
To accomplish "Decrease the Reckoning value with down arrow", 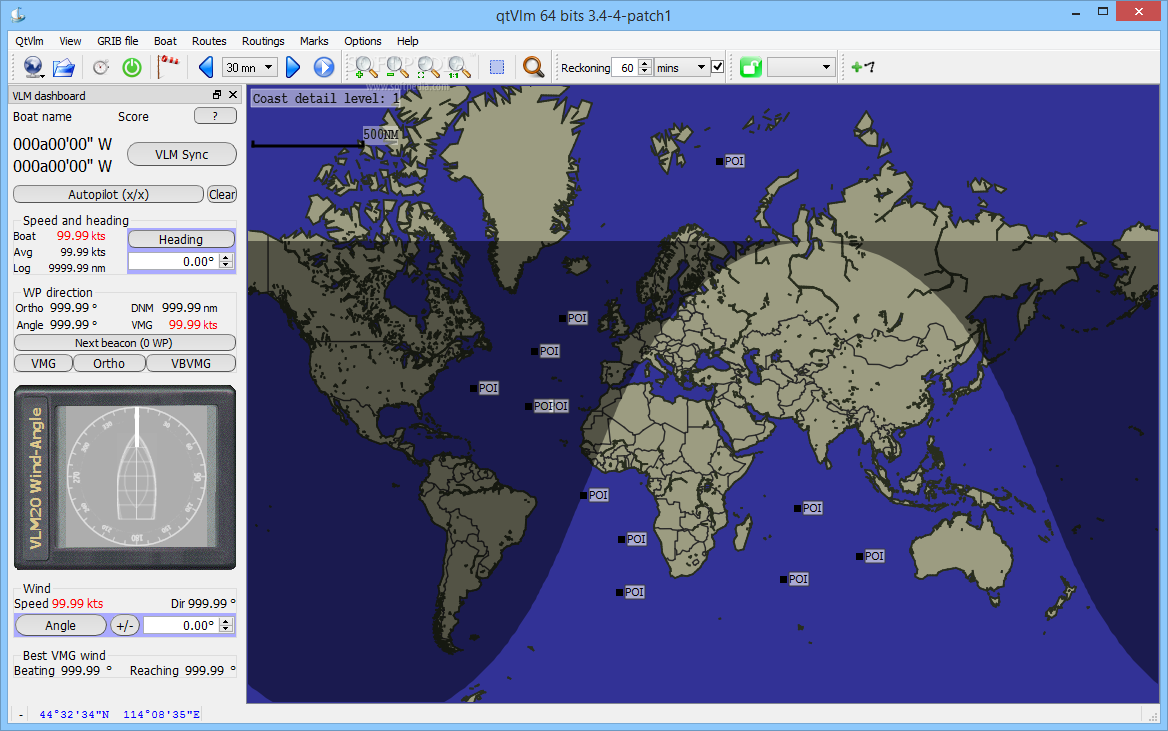I will pos(645,72).
